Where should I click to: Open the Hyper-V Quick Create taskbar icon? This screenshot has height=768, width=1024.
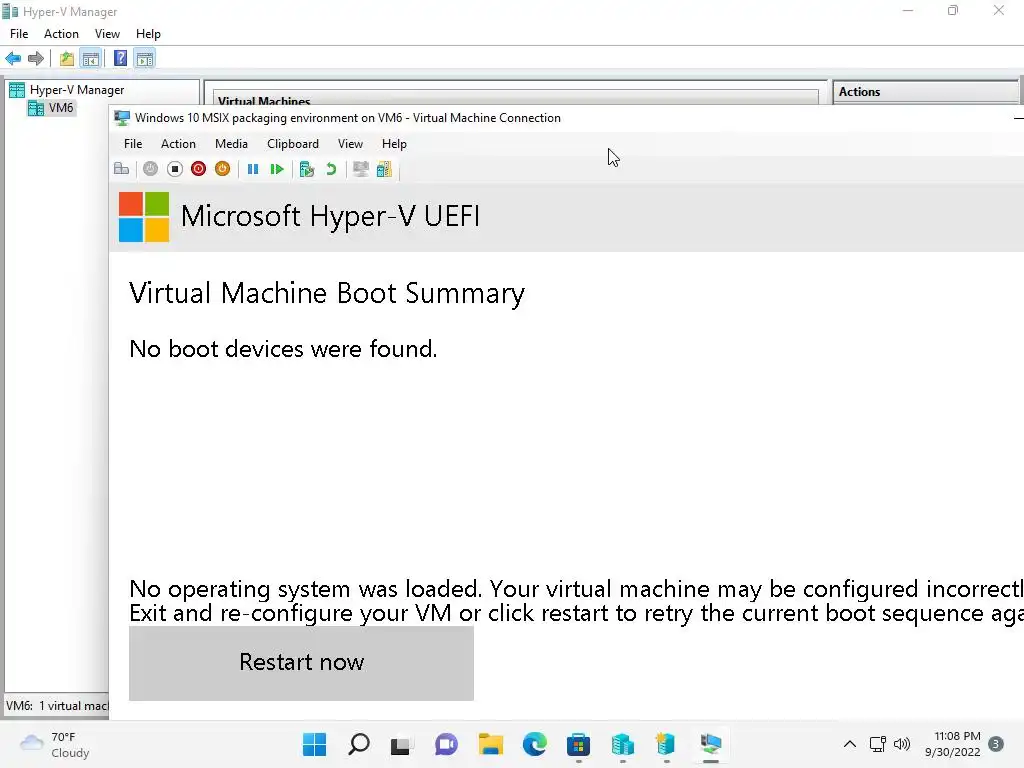click(666, 744)
